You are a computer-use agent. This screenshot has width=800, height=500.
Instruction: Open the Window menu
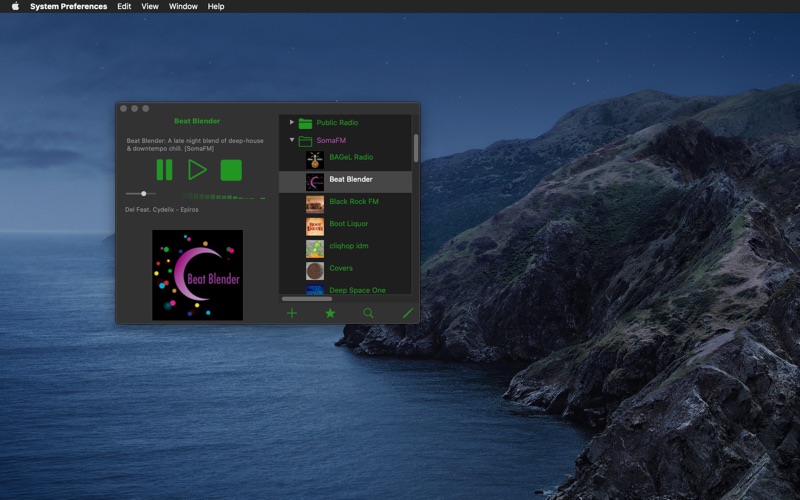click(x=183, y=6)
